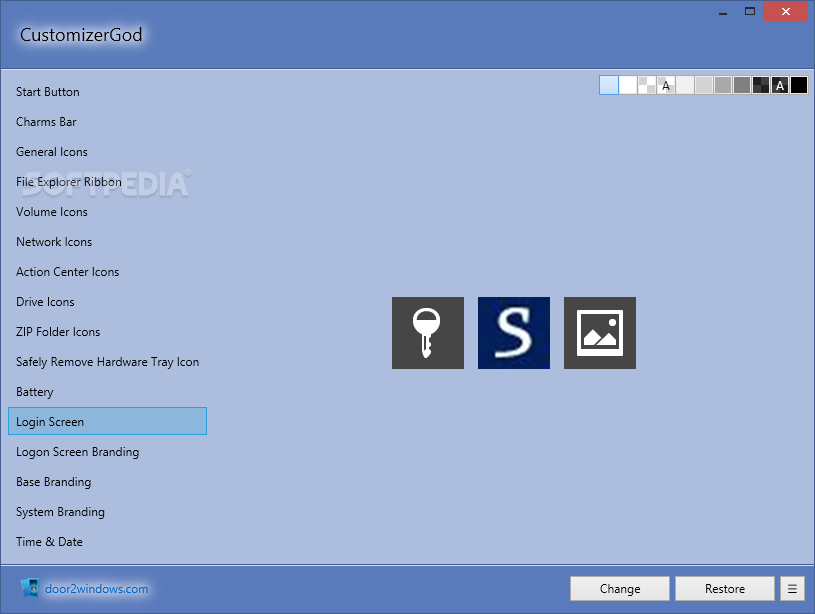Go to General Icons section

click(108, 152)
